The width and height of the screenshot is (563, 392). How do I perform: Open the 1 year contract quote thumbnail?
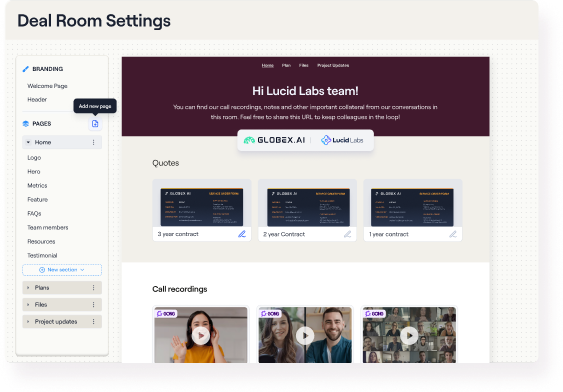tap(412, 207)
